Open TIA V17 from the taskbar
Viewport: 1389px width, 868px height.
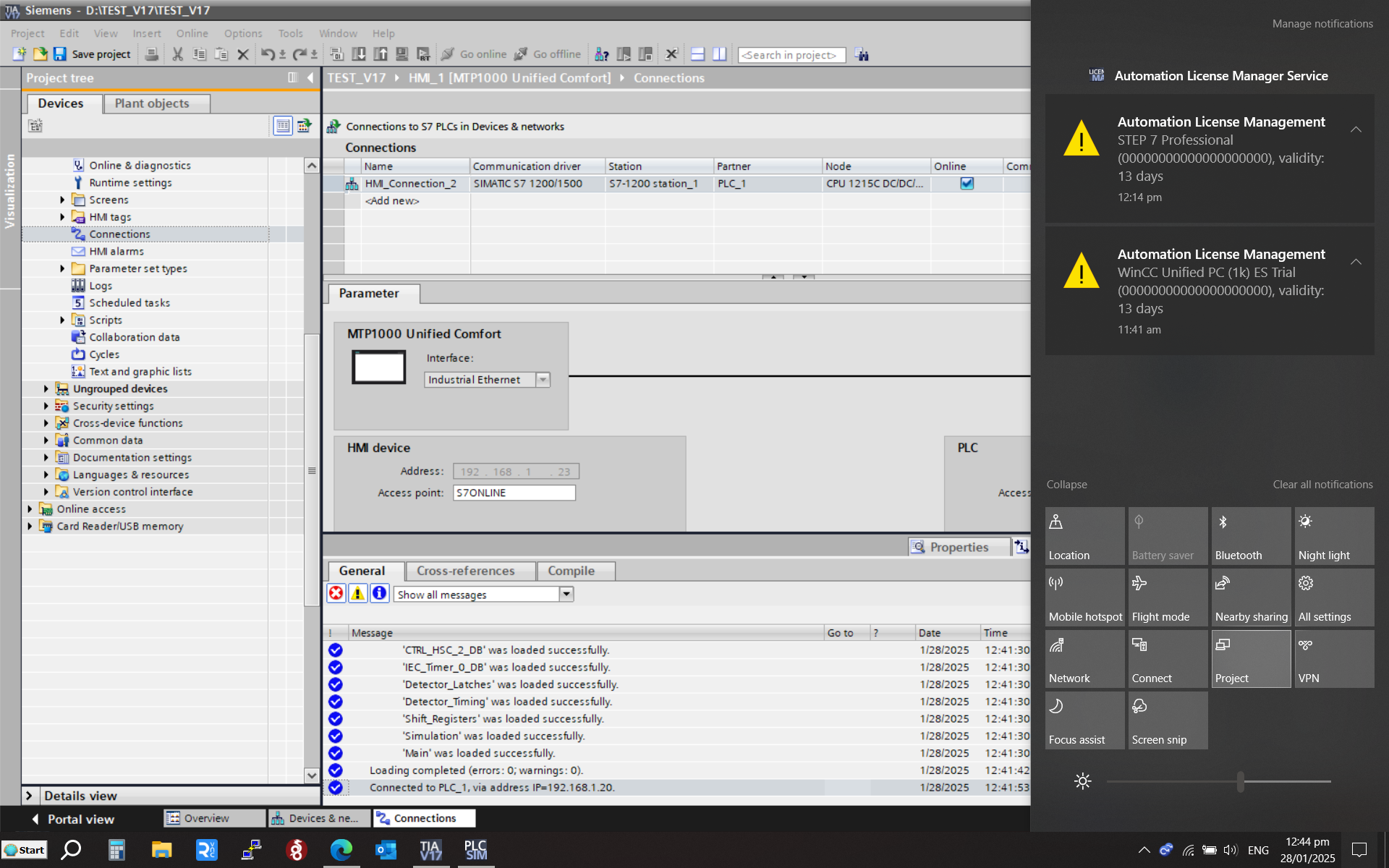point(430,850)
